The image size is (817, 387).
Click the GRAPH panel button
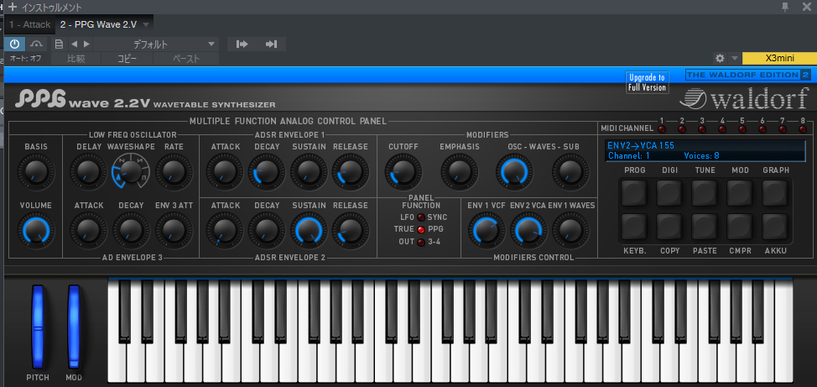pyautogui.click(x=775, y=193)
